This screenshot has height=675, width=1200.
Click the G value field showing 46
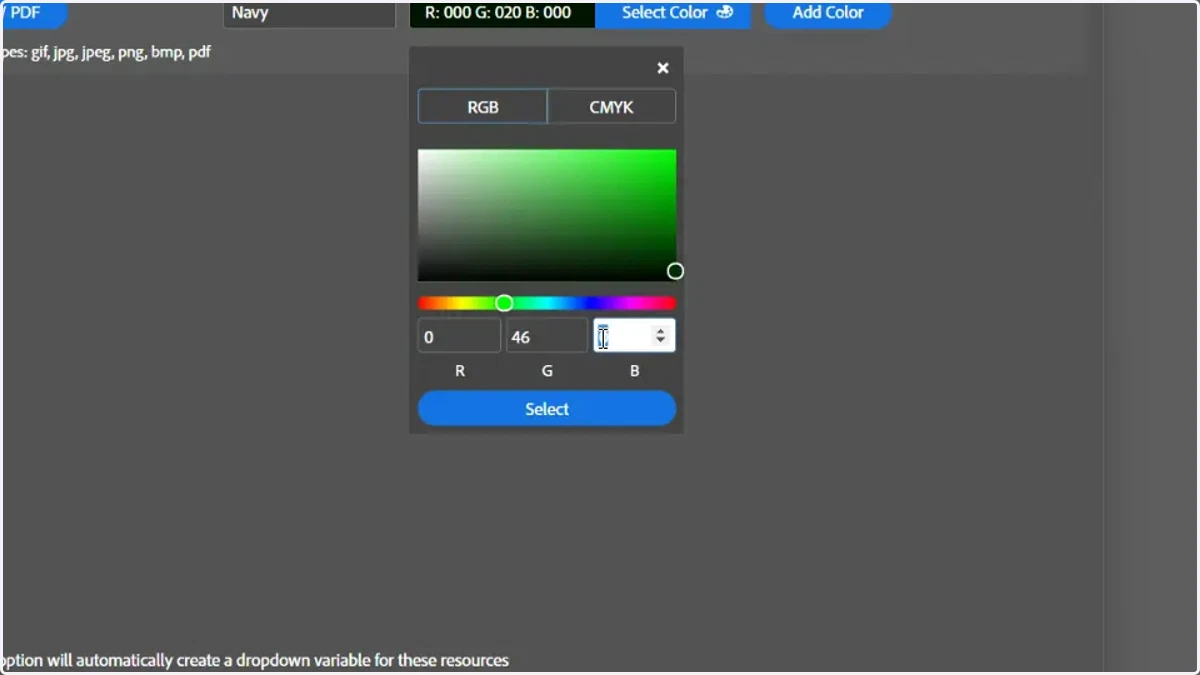click(x=547, y=336)
